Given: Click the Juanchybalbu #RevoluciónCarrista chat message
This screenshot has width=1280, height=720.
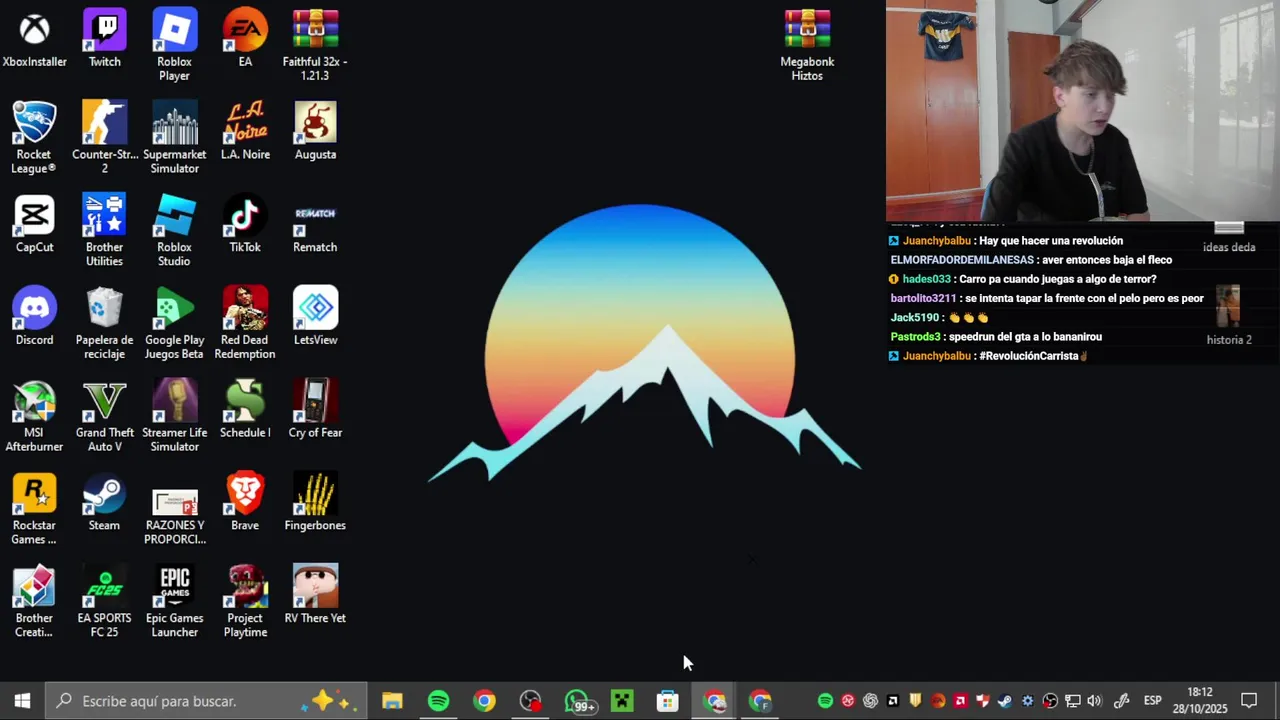Looking at the screenshot, I should coord(988,356).
